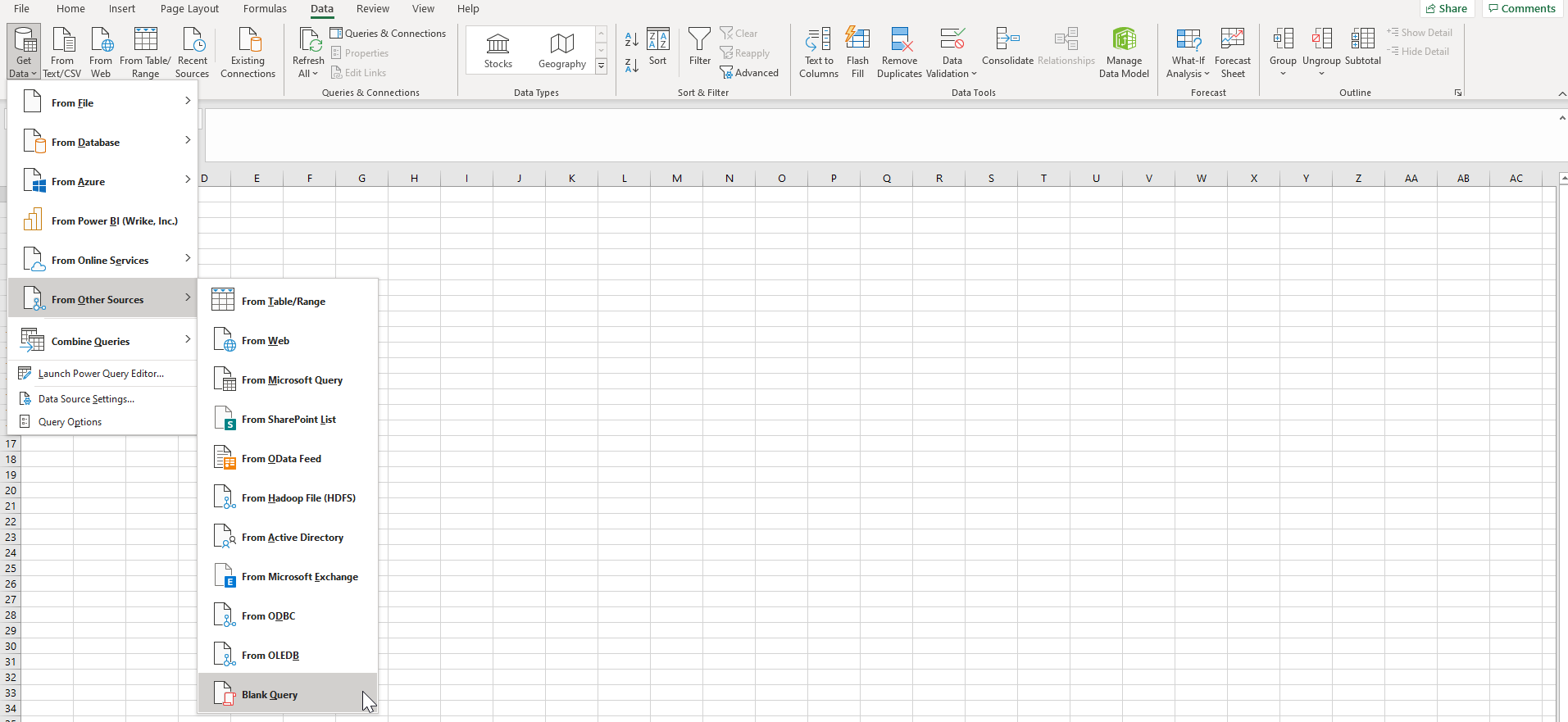Click the Data Validation icon

(952, 39)
